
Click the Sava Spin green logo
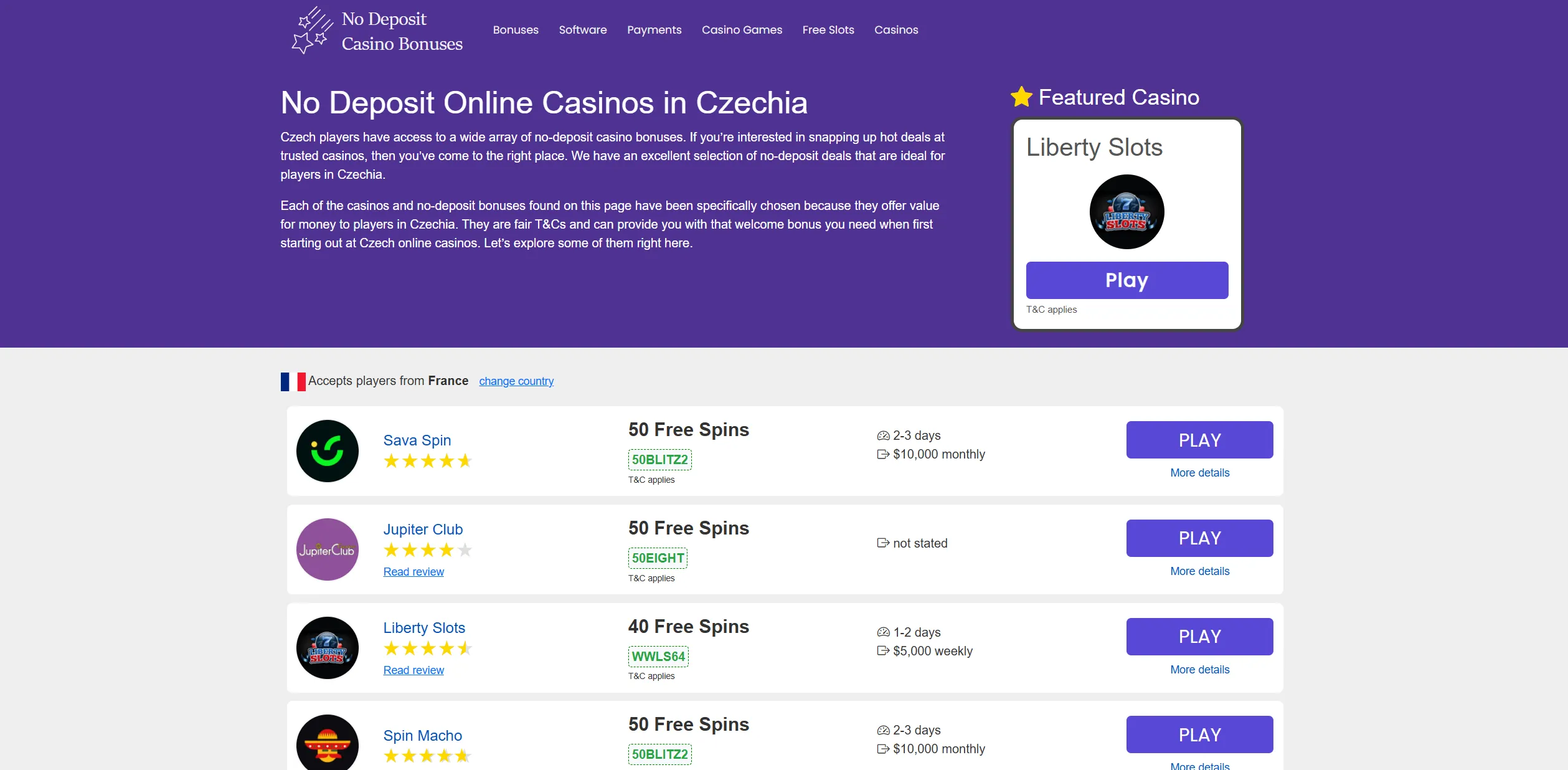coord(328,451)
